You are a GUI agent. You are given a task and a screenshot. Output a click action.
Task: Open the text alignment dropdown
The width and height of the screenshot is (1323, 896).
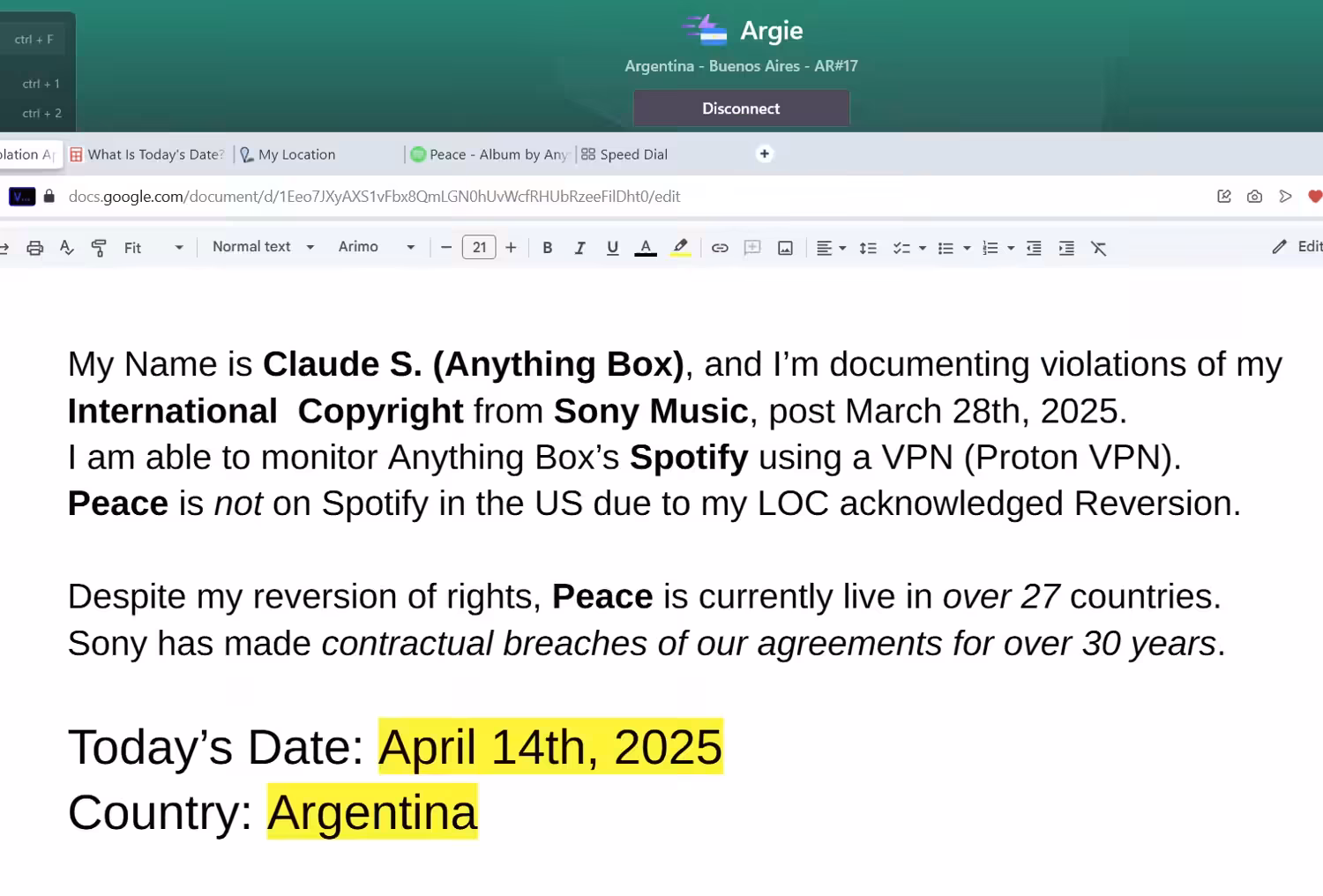831,248
